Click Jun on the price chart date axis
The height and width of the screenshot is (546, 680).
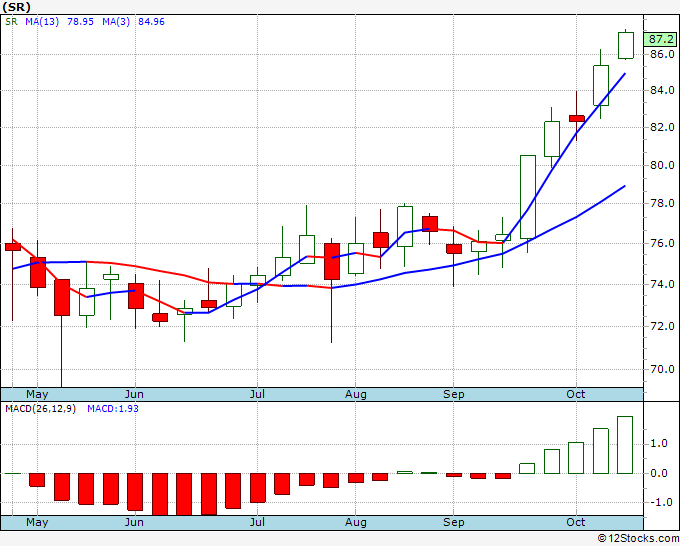pyautogui.click(x=134, y=395)
